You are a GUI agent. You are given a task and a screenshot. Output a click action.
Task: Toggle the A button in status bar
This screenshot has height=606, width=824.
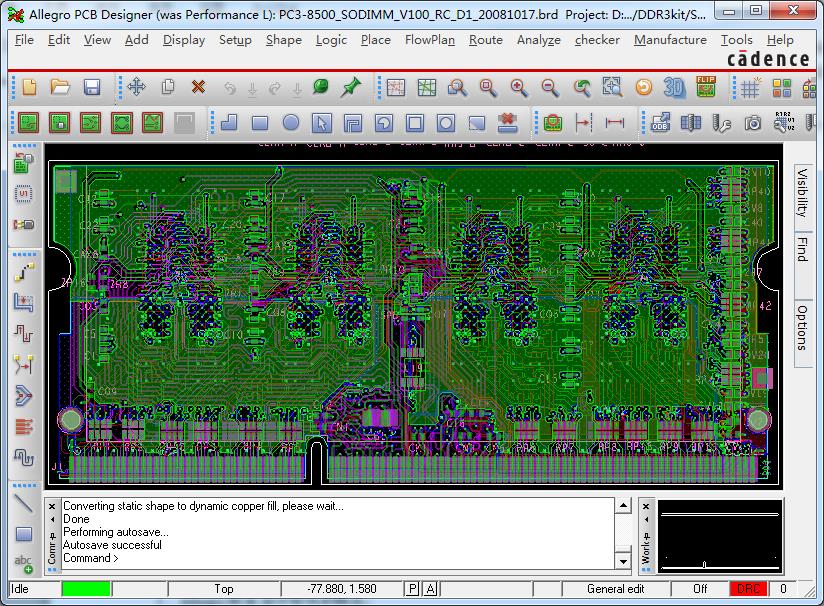[427, 588]
